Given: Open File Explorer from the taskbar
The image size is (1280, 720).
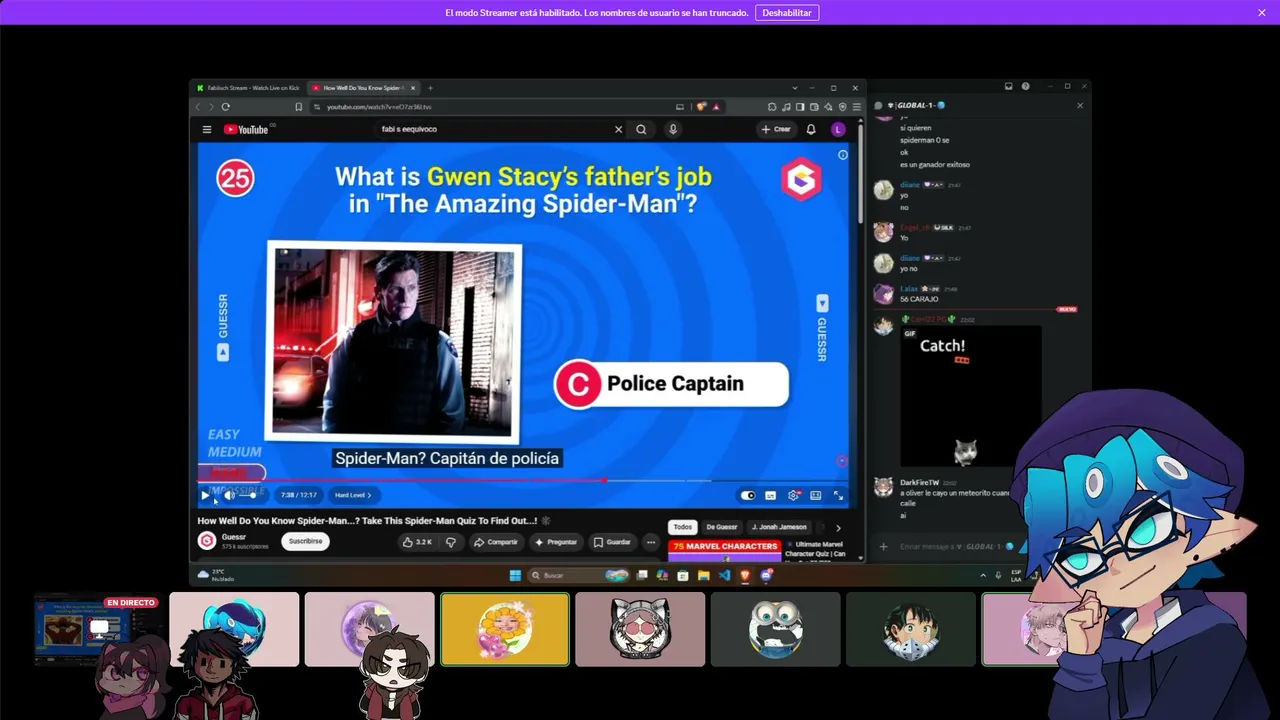Looking at the screenshot, I should click(704, 575).
